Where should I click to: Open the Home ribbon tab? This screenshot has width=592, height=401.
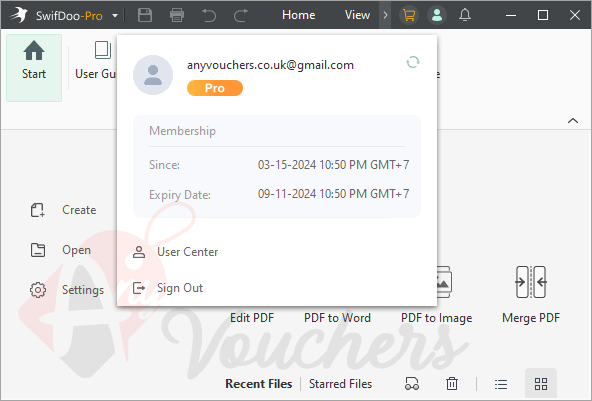[x=299, y=15]
